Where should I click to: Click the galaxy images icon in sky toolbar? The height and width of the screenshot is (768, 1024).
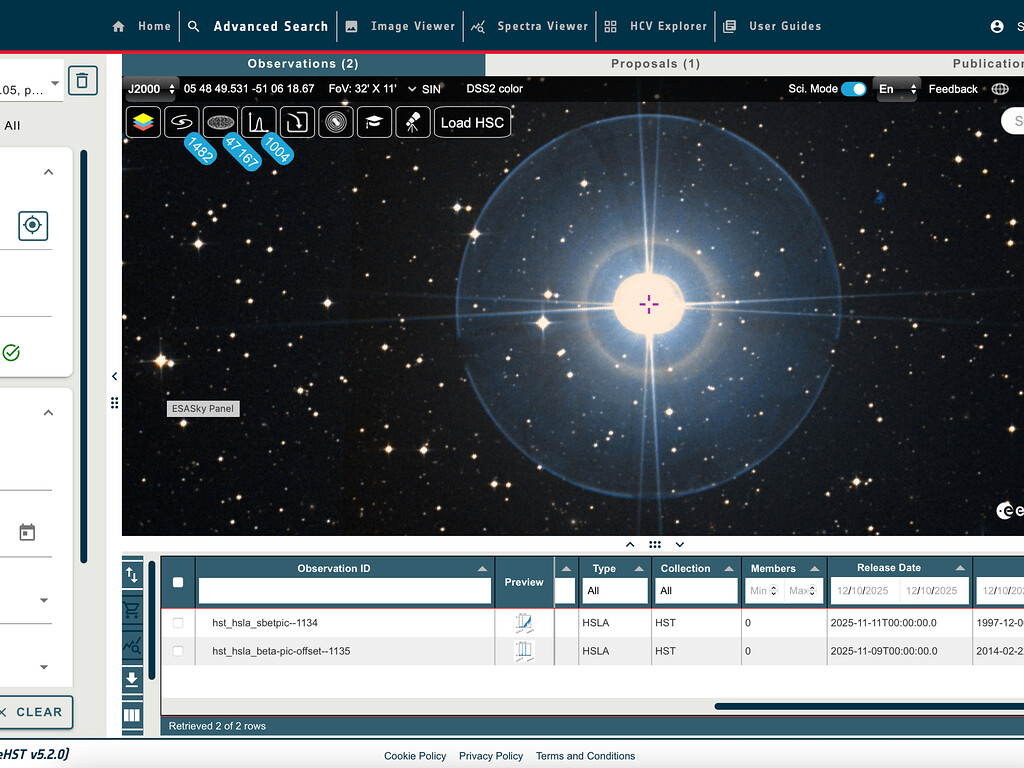pyautogui.click(x=182, y=123)
